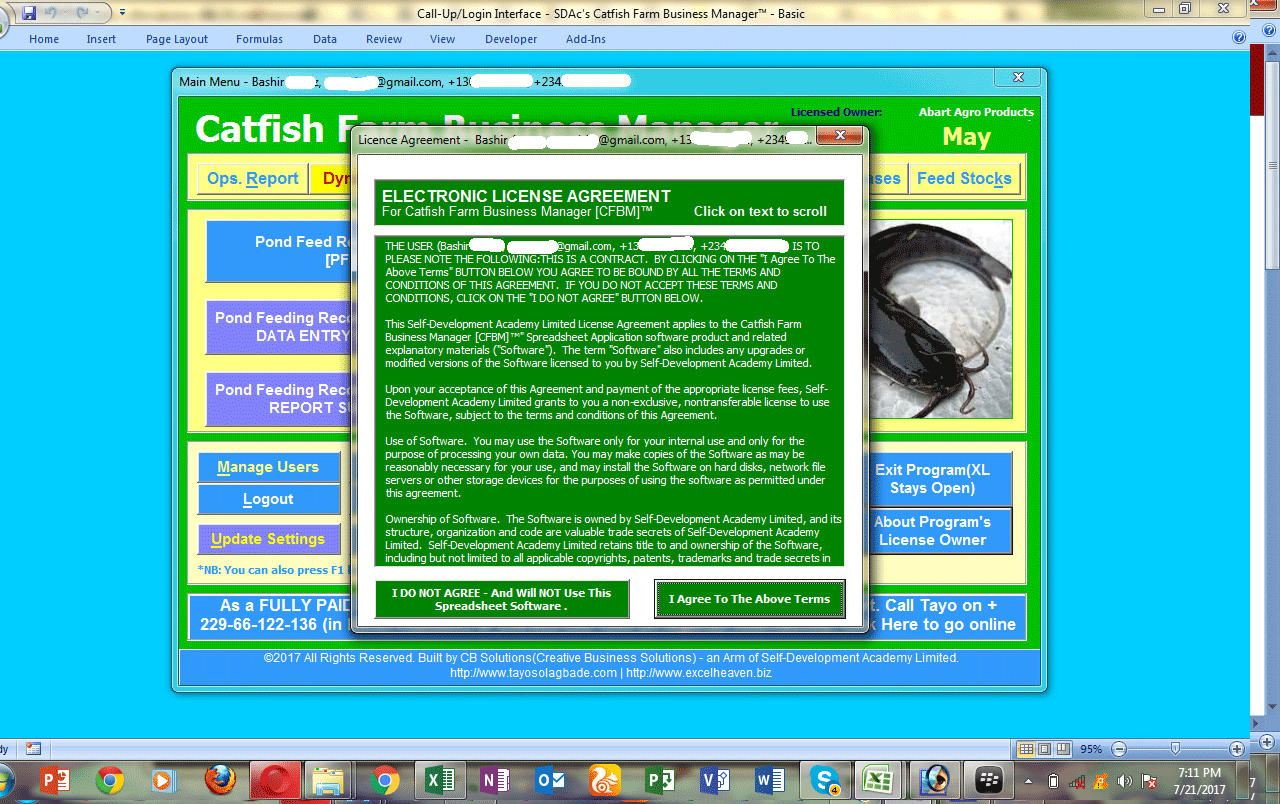Switch to the Page Layout tab
This screenshot has height=804, width=1280.
(177, 39)
